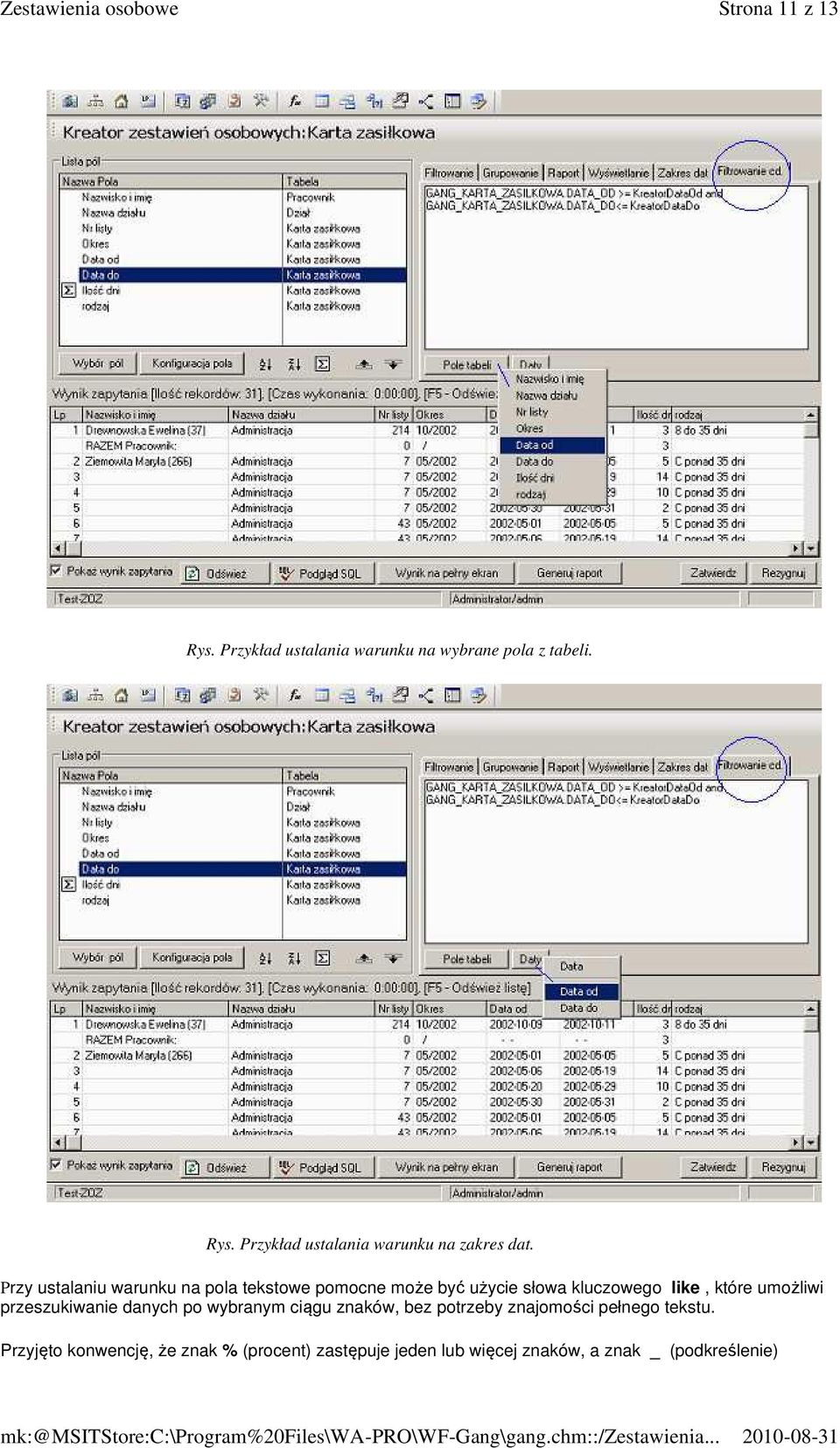Choose 'Data od' in lower Daty popup

click(581, 992)
